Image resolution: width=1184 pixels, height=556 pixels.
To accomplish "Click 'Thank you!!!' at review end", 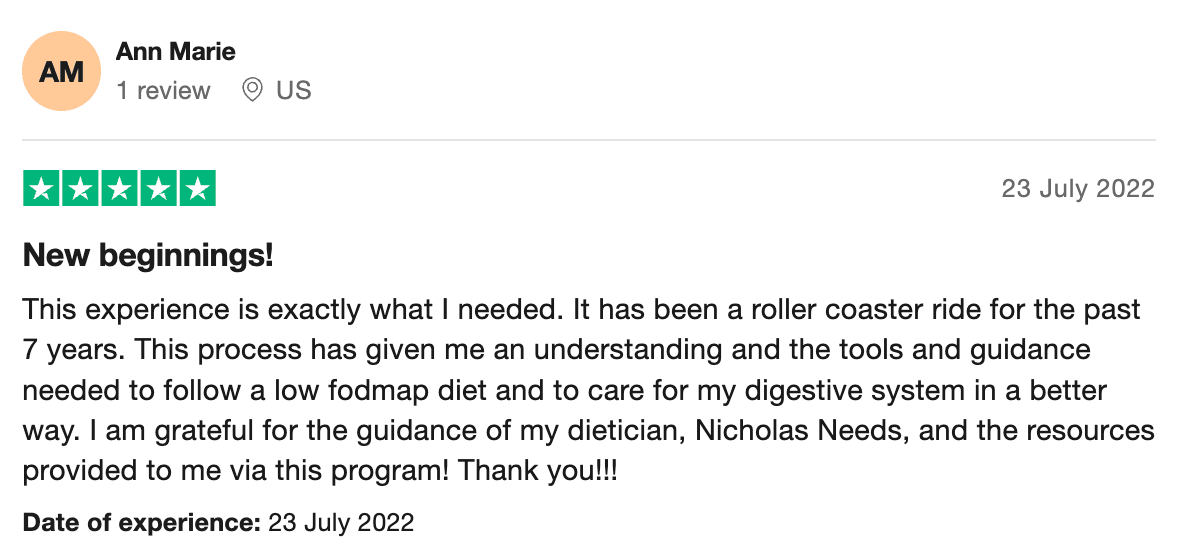I will [x=538, y=471].
